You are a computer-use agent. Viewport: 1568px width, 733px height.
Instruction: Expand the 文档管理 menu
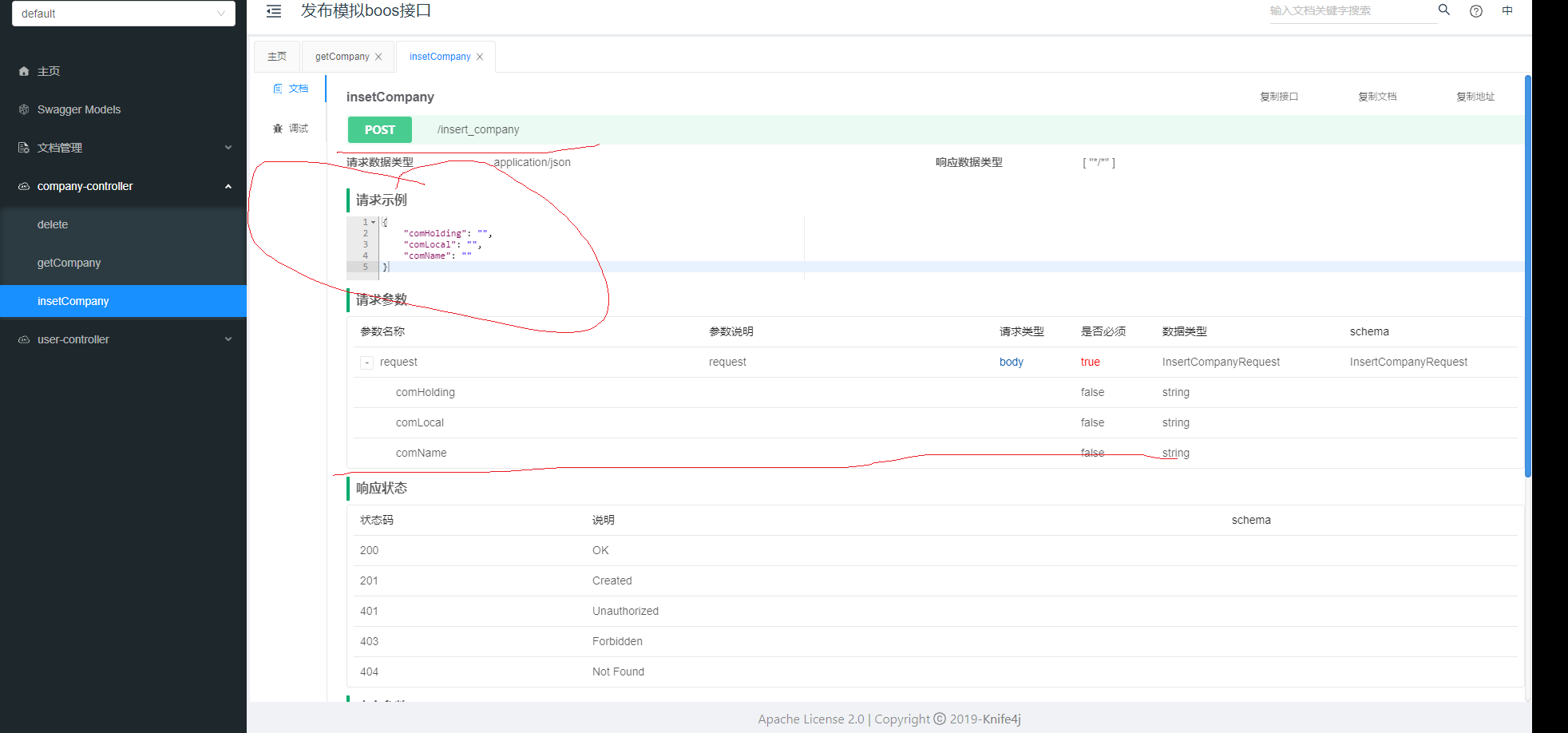228,148
